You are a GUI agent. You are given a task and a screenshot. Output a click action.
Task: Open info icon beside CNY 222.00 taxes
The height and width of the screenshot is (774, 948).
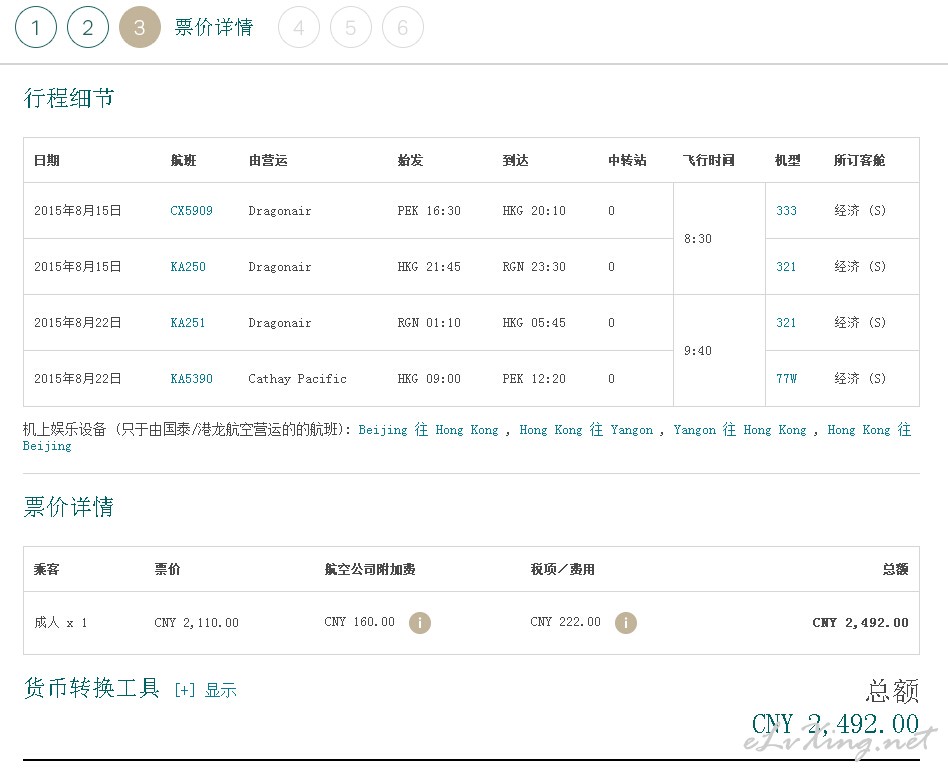(x=626, y=622)
